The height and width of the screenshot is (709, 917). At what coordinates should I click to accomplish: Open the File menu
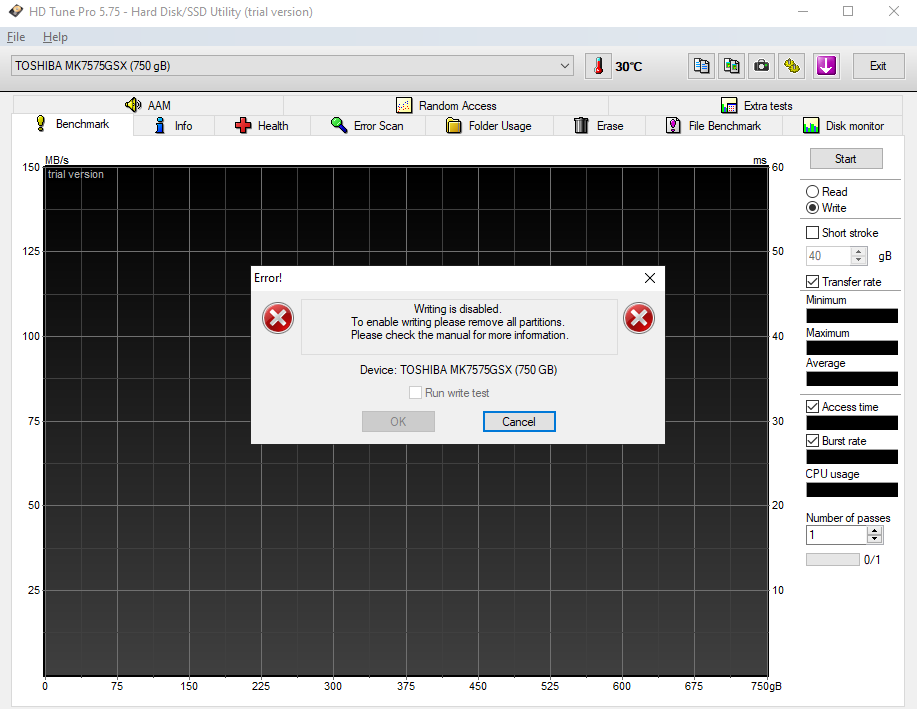(x=16, y=37)
